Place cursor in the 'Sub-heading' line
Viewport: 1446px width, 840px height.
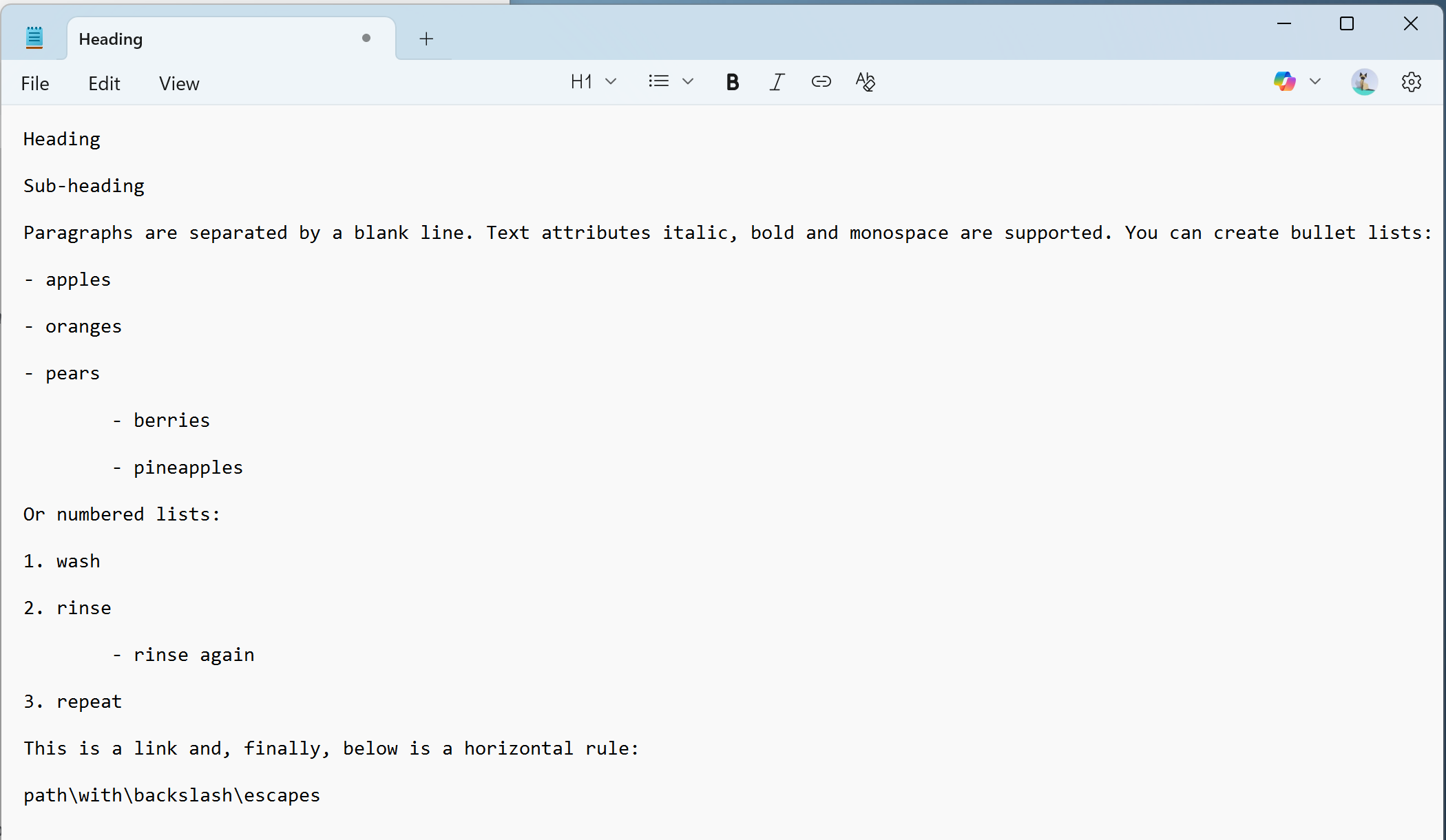click(84, 186)
